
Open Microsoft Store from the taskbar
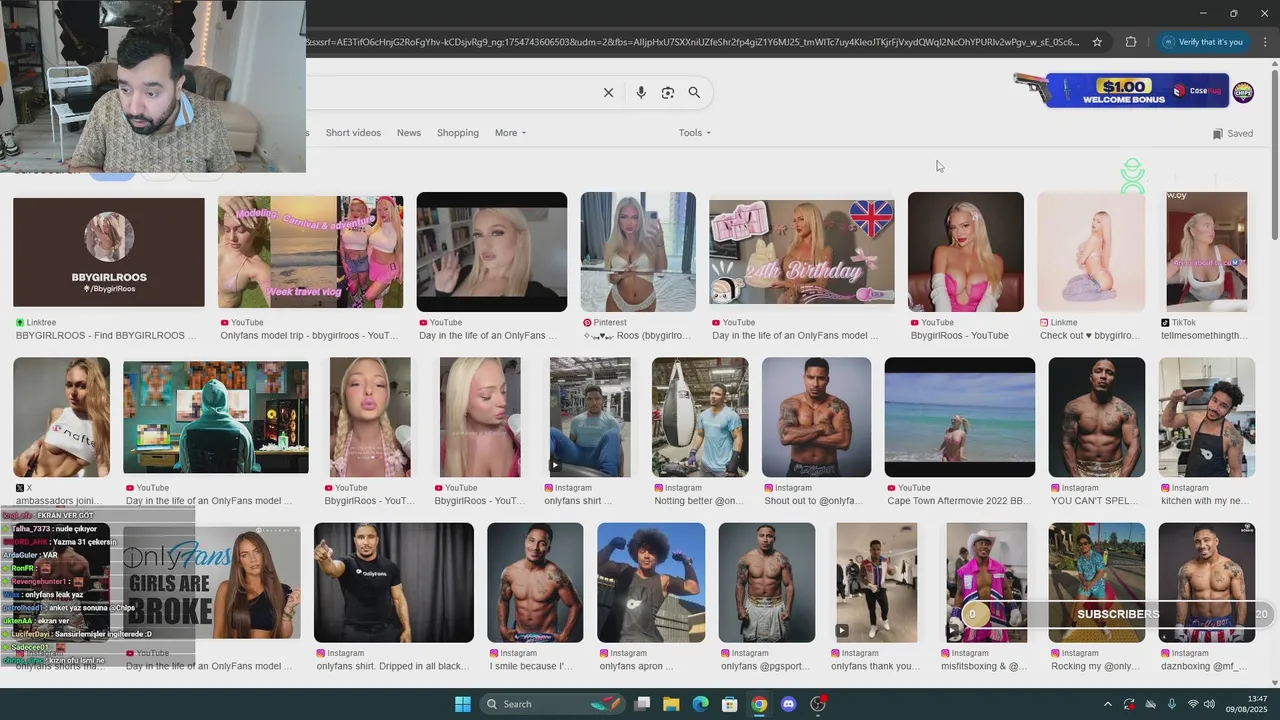tap(730, 704)
